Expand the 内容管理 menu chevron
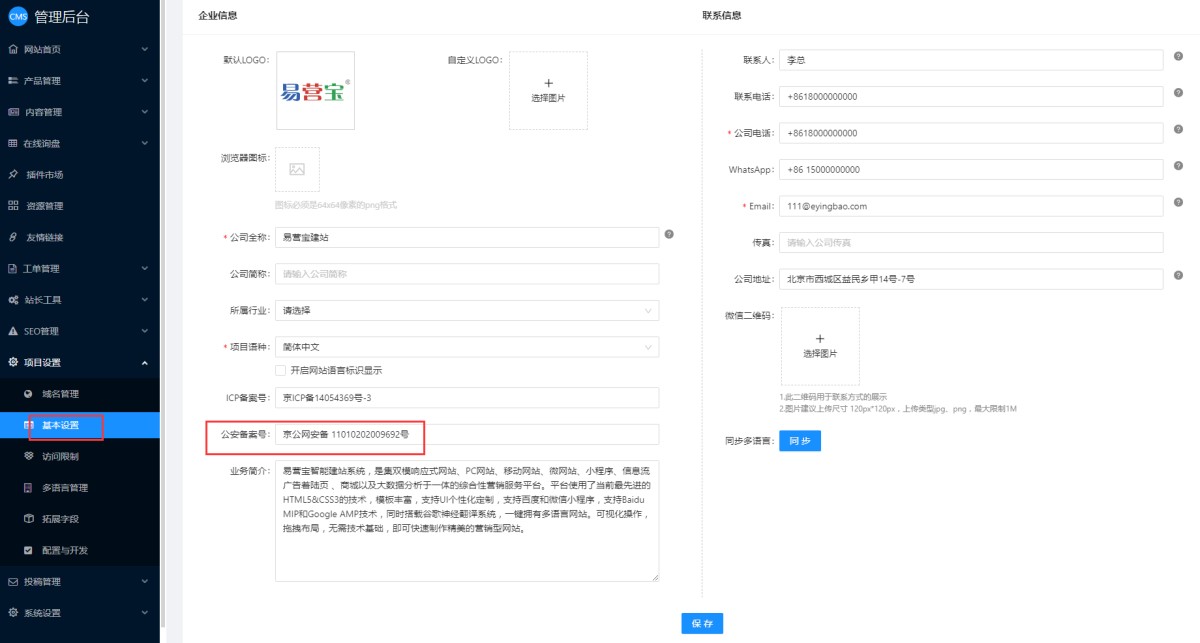The height and width of the screenshot is (643, 1200). [145, 112]
